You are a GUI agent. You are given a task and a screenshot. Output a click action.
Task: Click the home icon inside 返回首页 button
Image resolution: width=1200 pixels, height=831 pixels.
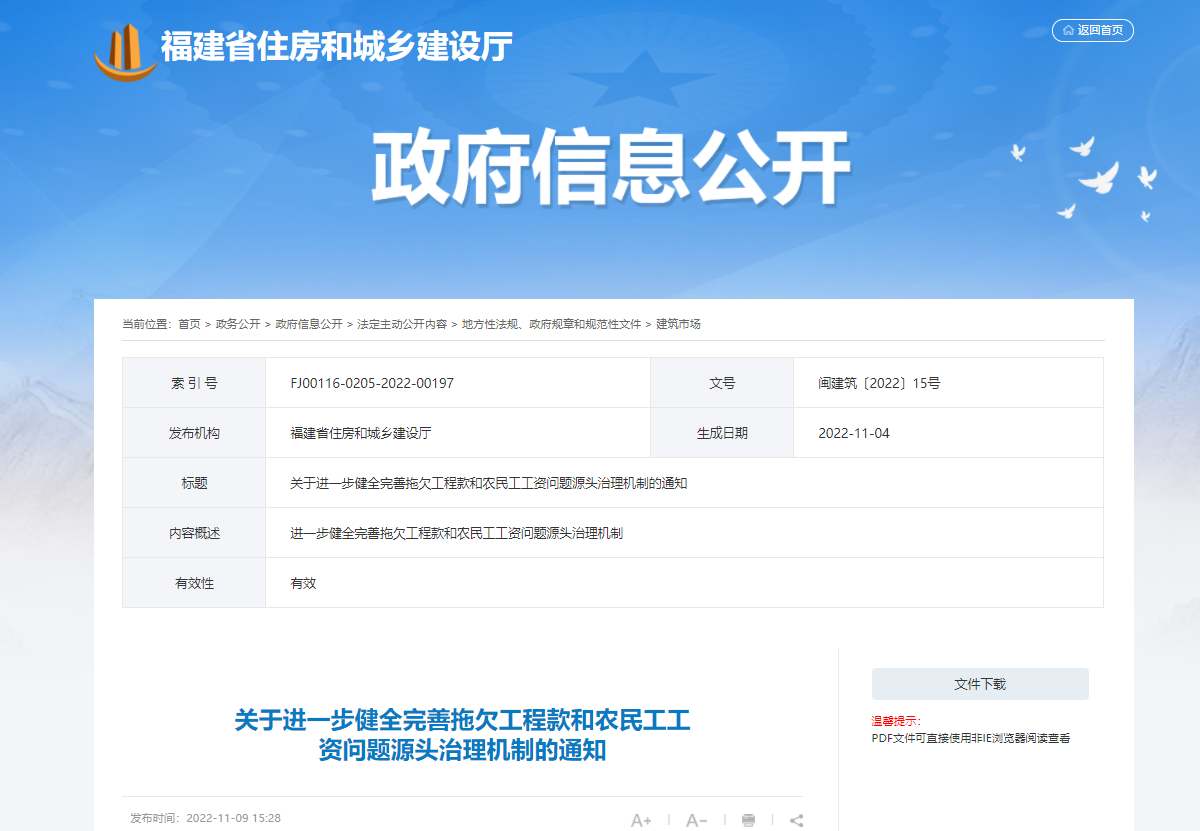tap(1068, 31)
